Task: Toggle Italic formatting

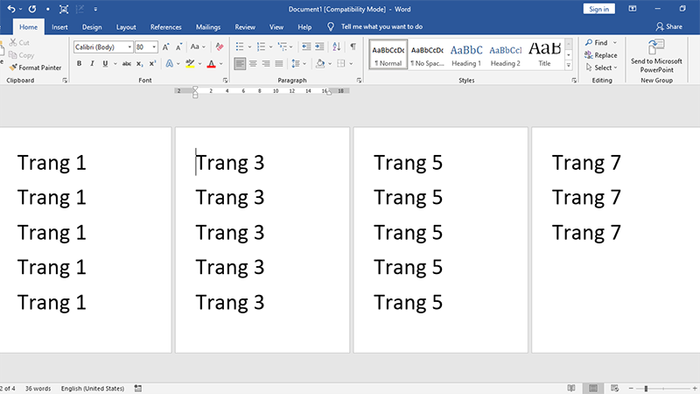Action: tap(92, 64)
